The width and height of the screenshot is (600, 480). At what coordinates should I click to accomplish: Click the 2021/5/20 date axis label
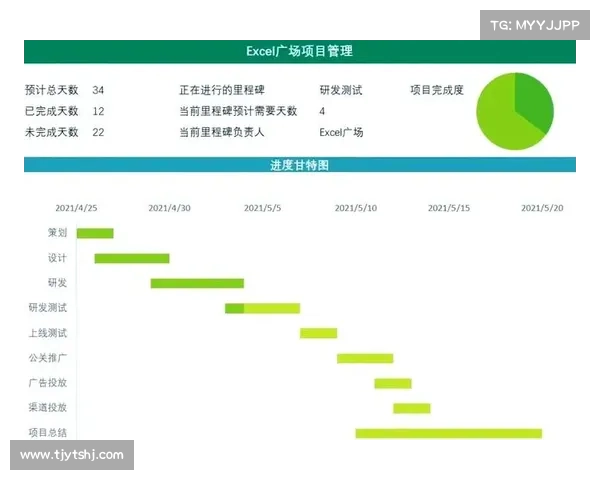[542, 208]
